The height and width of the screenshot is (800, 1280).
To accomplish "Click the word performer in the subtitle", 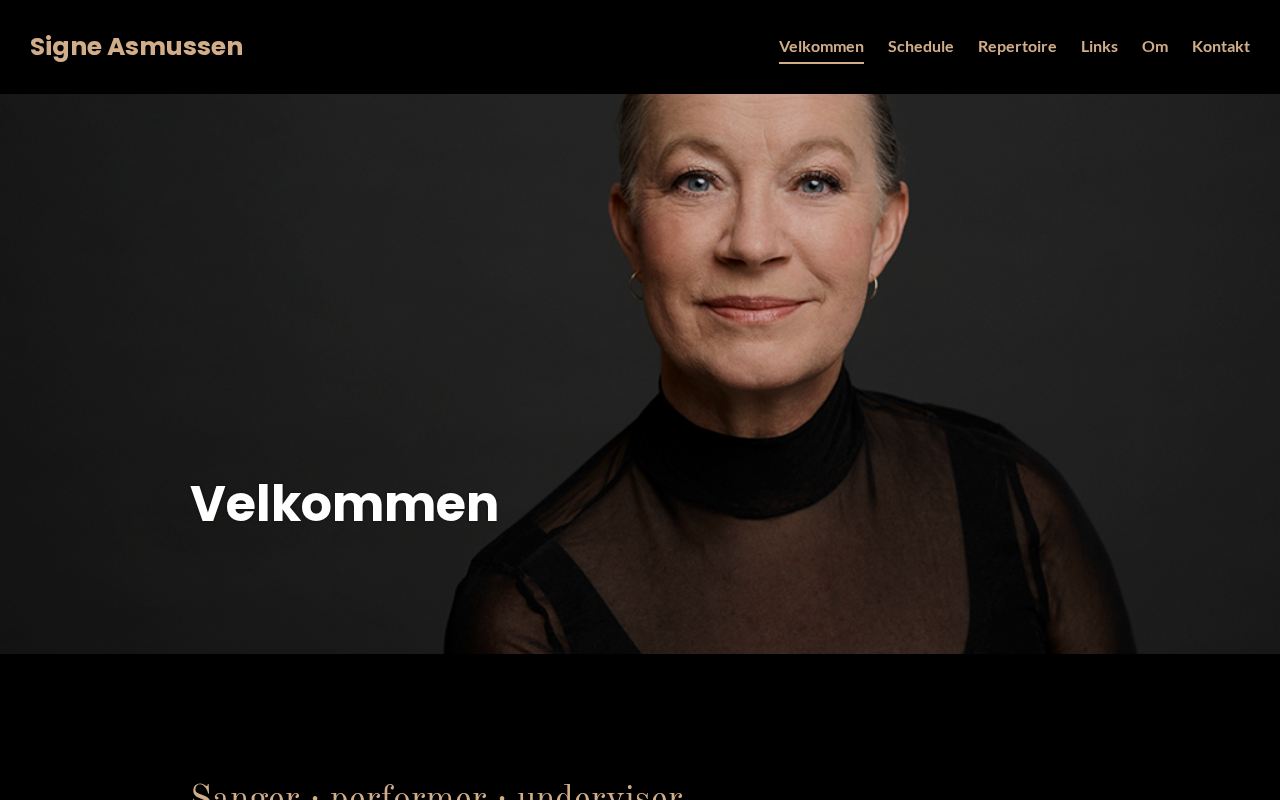I will (x=408, y=792).
